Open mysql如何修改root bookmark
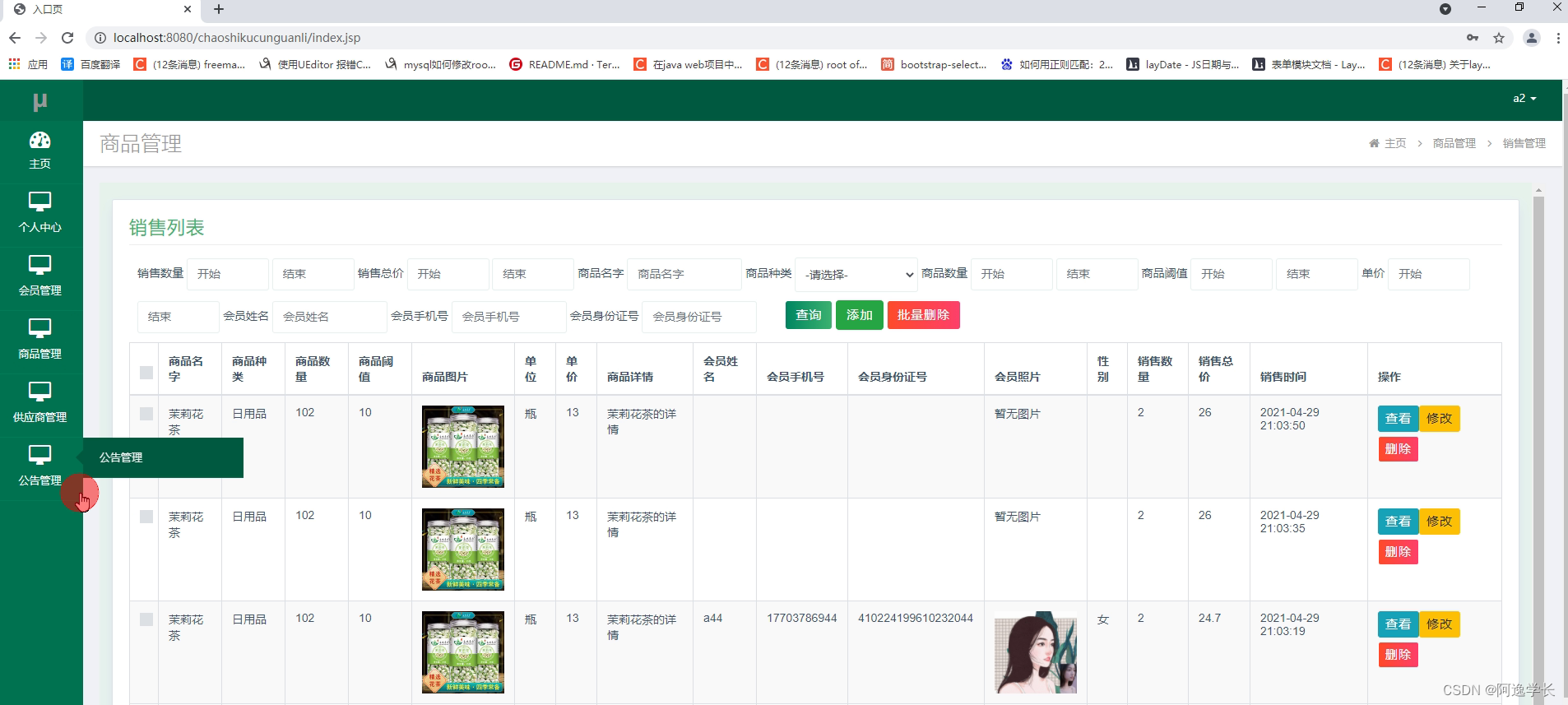The image size is (1568, 705). [x=439, y=64]
